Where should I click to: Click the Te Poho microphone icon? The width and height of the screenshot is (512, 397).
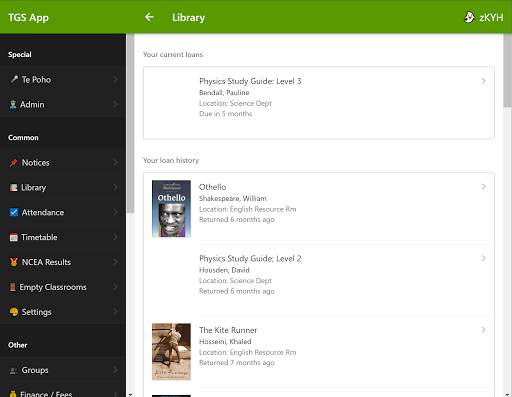coord(14,79)
